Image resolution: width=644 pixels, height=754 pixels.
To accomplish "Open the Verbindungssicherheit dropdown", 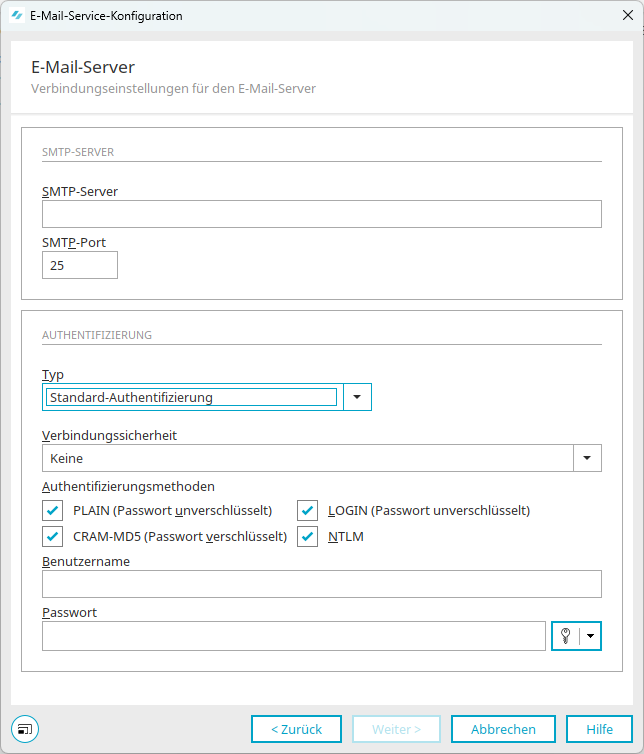I will 587,458.
